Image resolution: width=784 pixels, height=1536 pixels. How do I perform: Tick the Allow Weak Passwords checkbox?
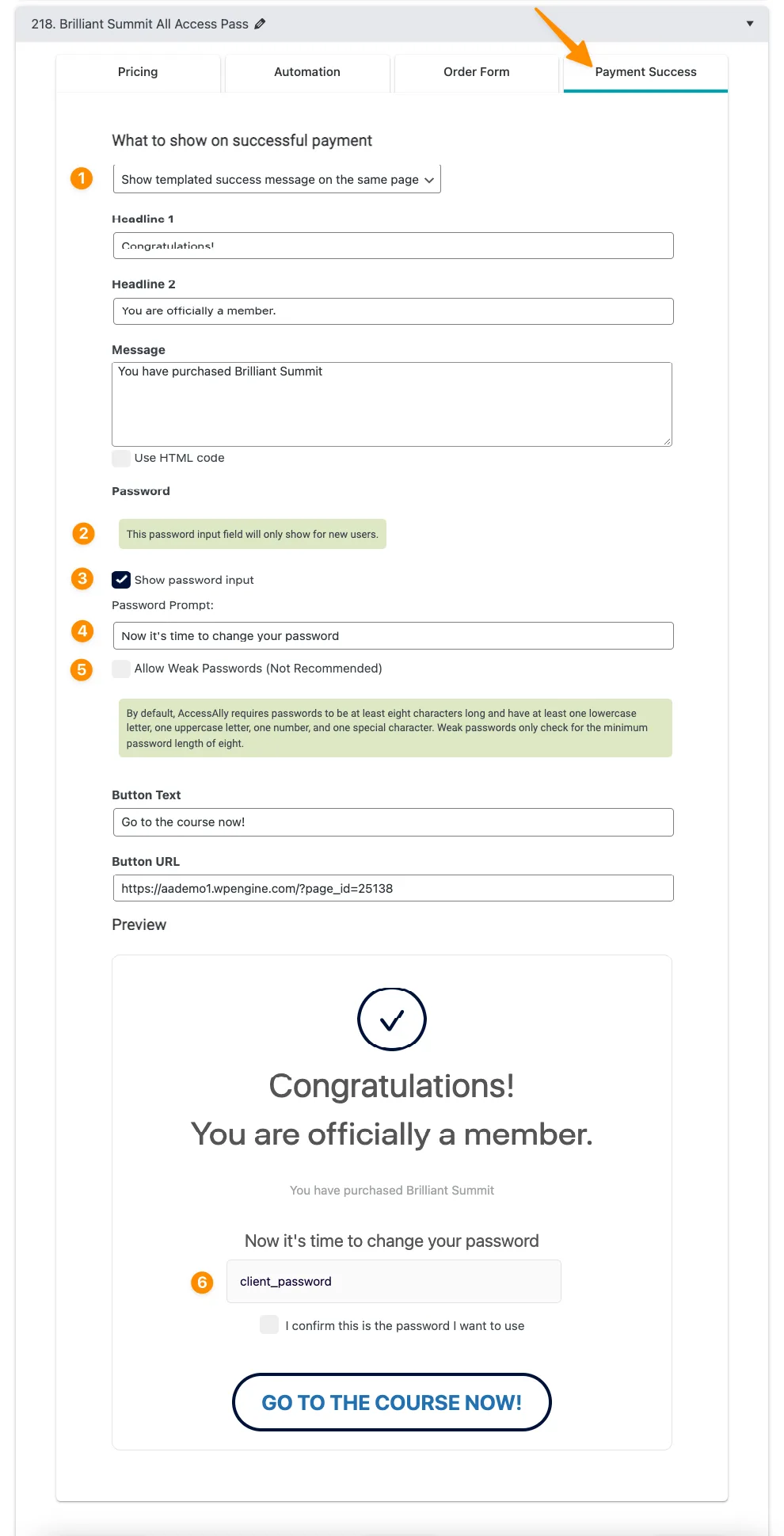tap(121, 669)
